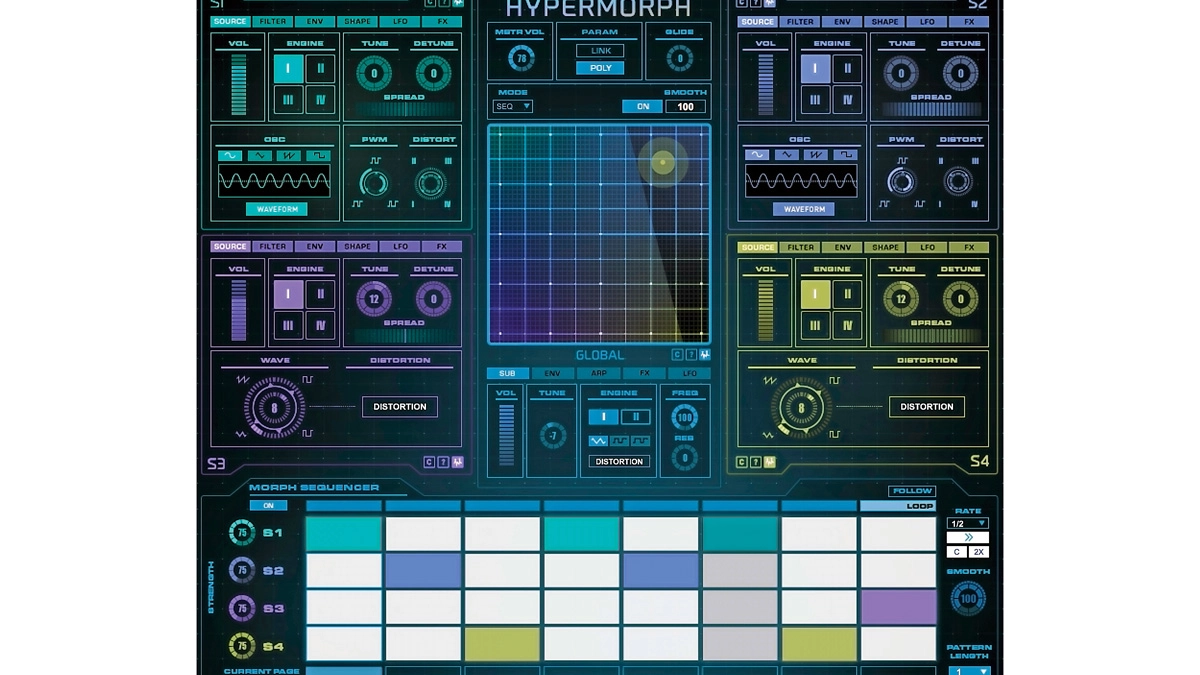Open the Rate 1/2 dropdown
This screenshot has height=675, width=1200.
(x=968, y=523)
